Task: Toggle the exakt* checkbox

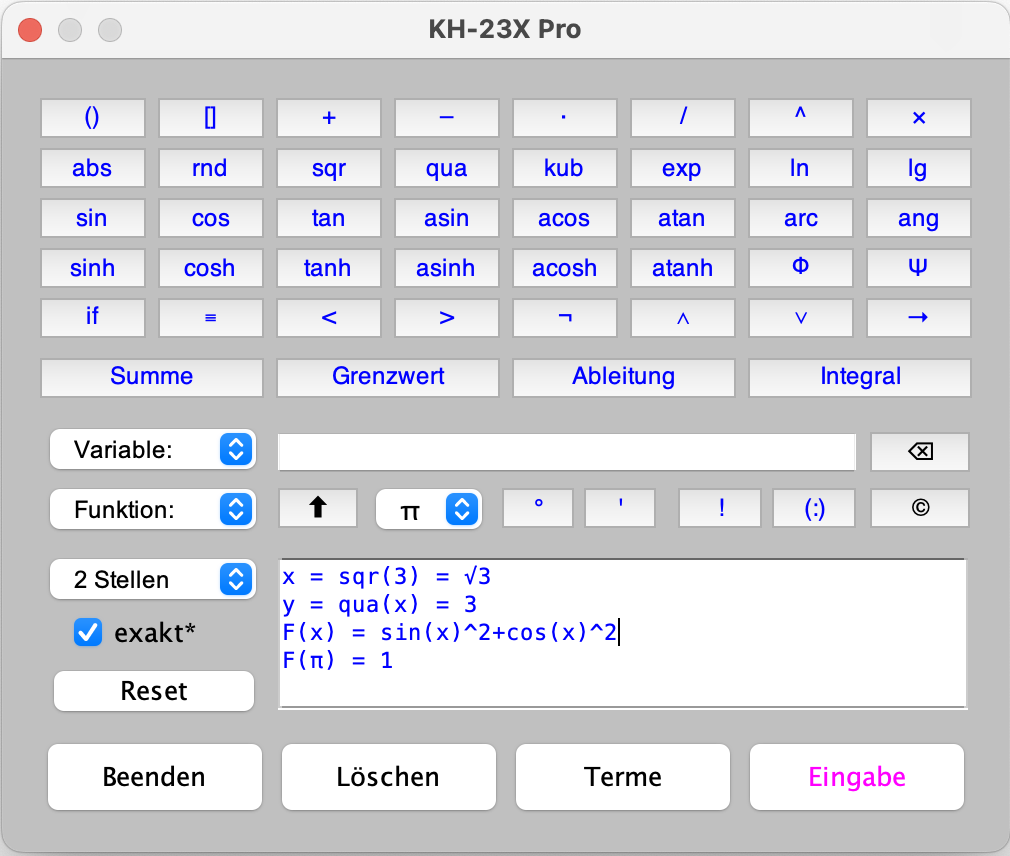Action: (x=89, y=632)
